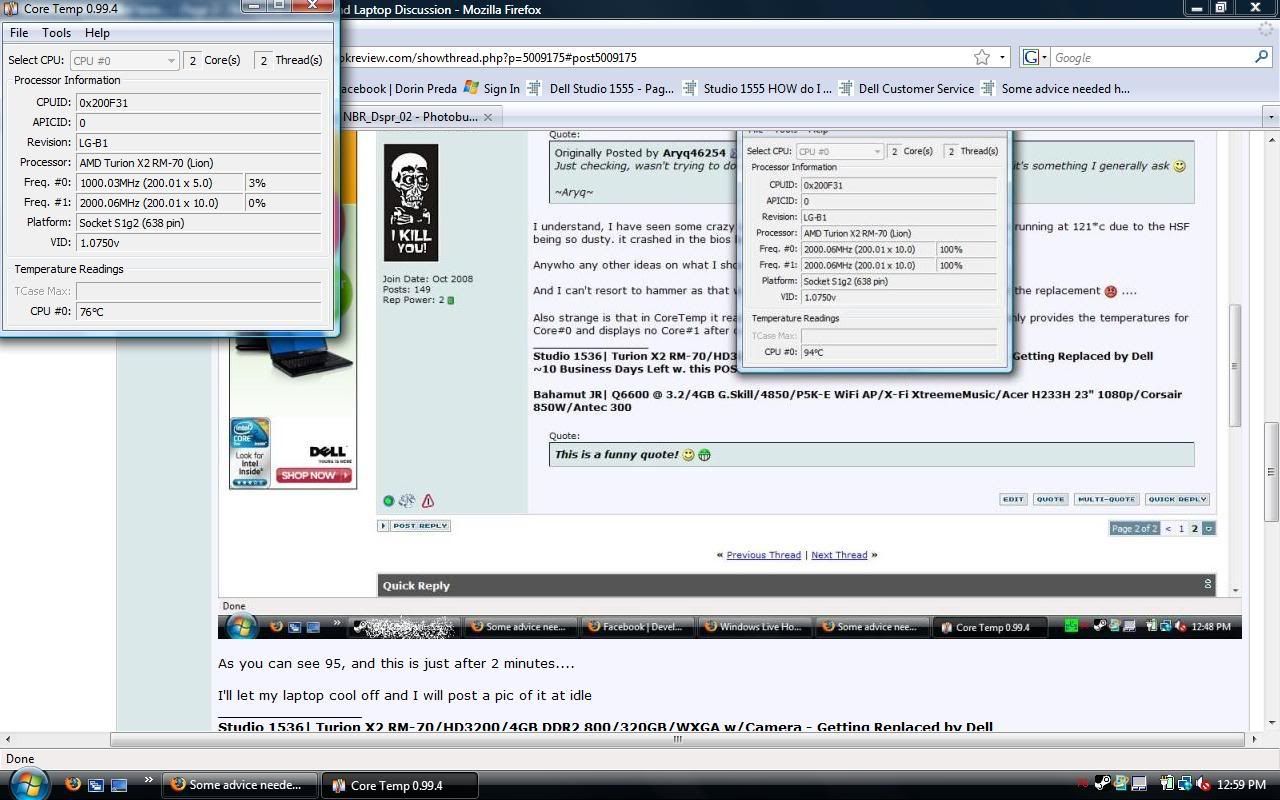Click the view post icon beside Aryq46254
Image resolution: width=1280 pixels, height=800 pixels.
click(733, 153)
